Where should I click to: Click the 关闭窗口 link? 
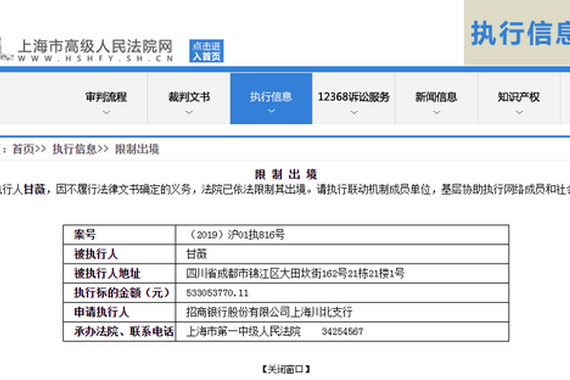tap(286, 369)
